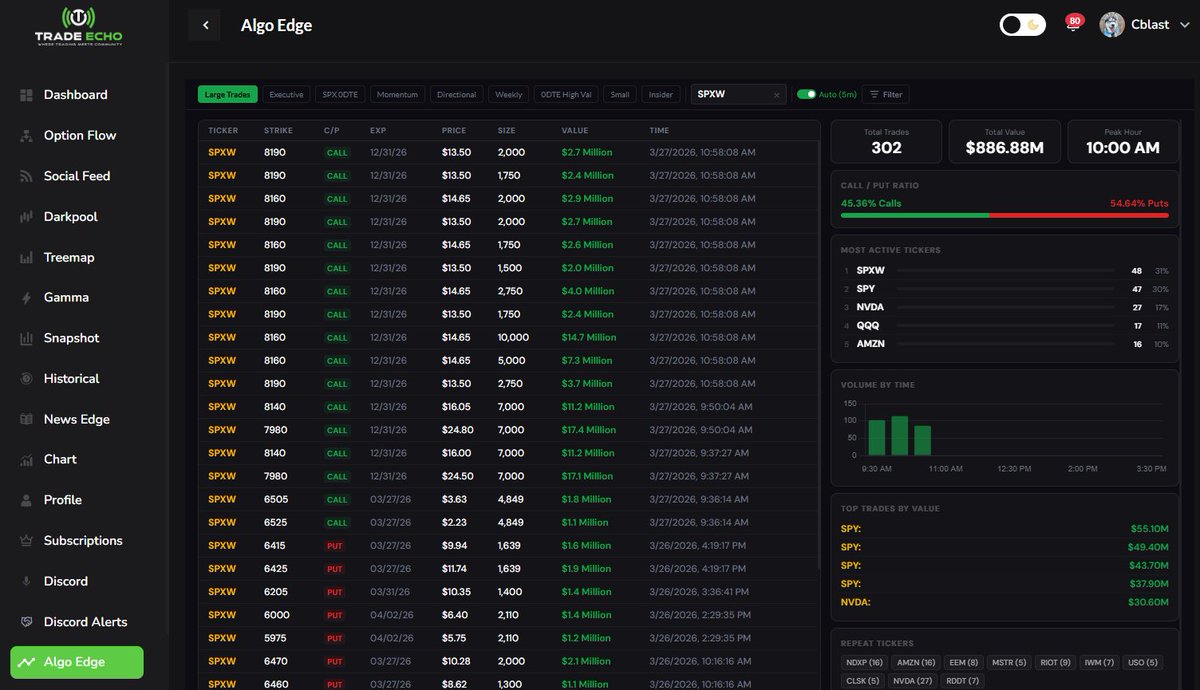Open the Filter options
The width and height of the screenshot is (1200, 690).
(886, 94)
